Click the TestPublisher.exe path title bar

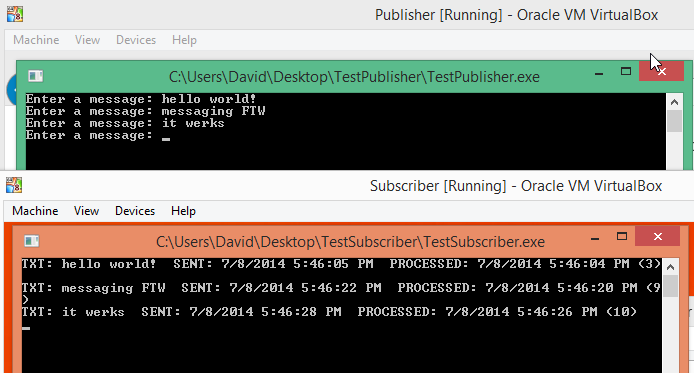(354, 77)
